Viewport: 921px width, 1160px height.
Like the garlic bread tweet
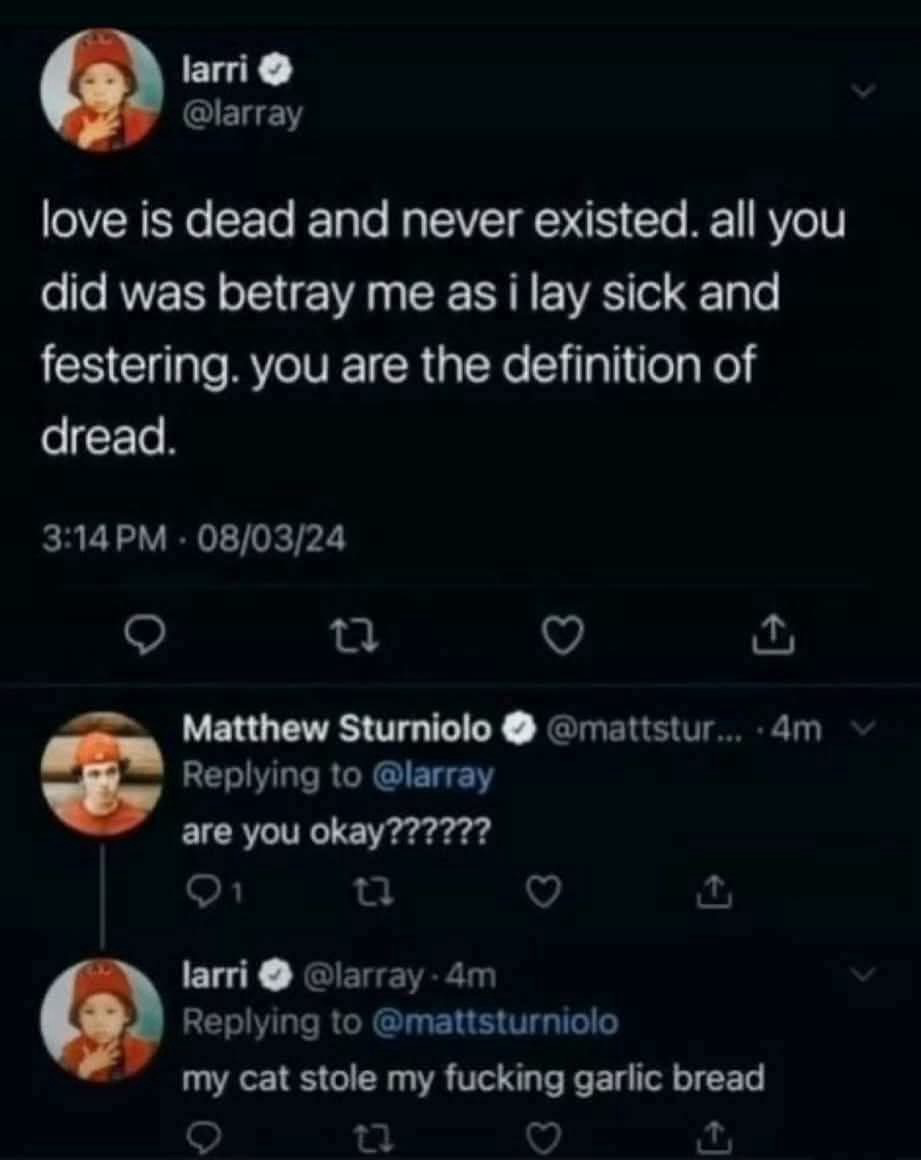pos(545,1138)
